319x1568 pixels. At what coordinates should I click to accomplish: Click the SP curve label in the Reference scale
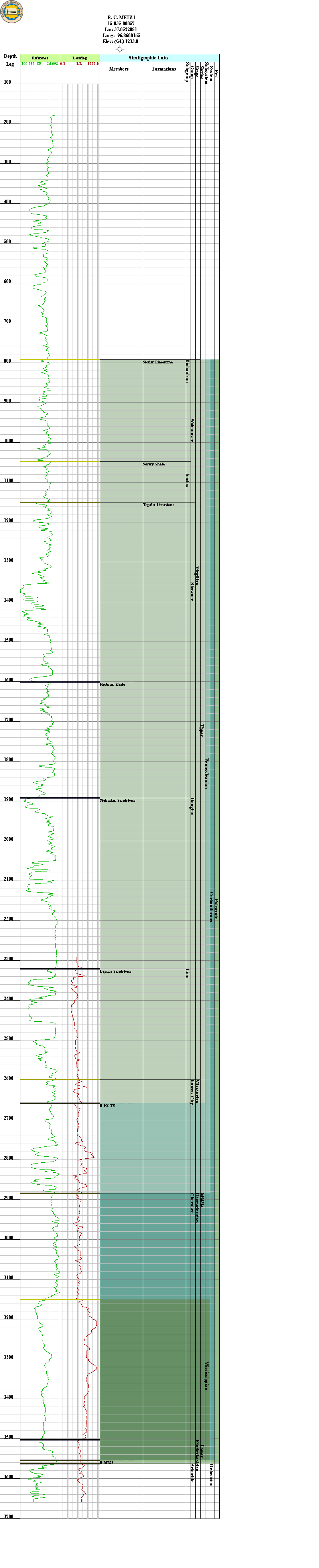pyautogui.click(x=39, y=63)
